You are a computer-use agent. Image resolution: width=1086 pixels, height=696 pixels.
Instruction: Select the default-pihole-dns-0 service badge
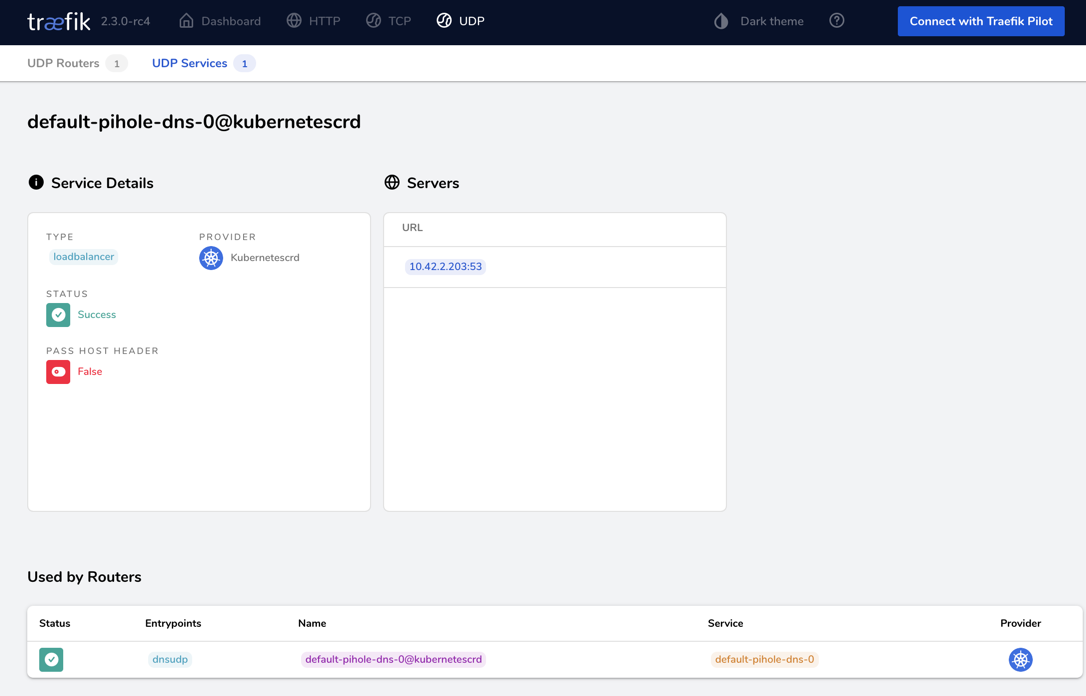coord(764,659)
